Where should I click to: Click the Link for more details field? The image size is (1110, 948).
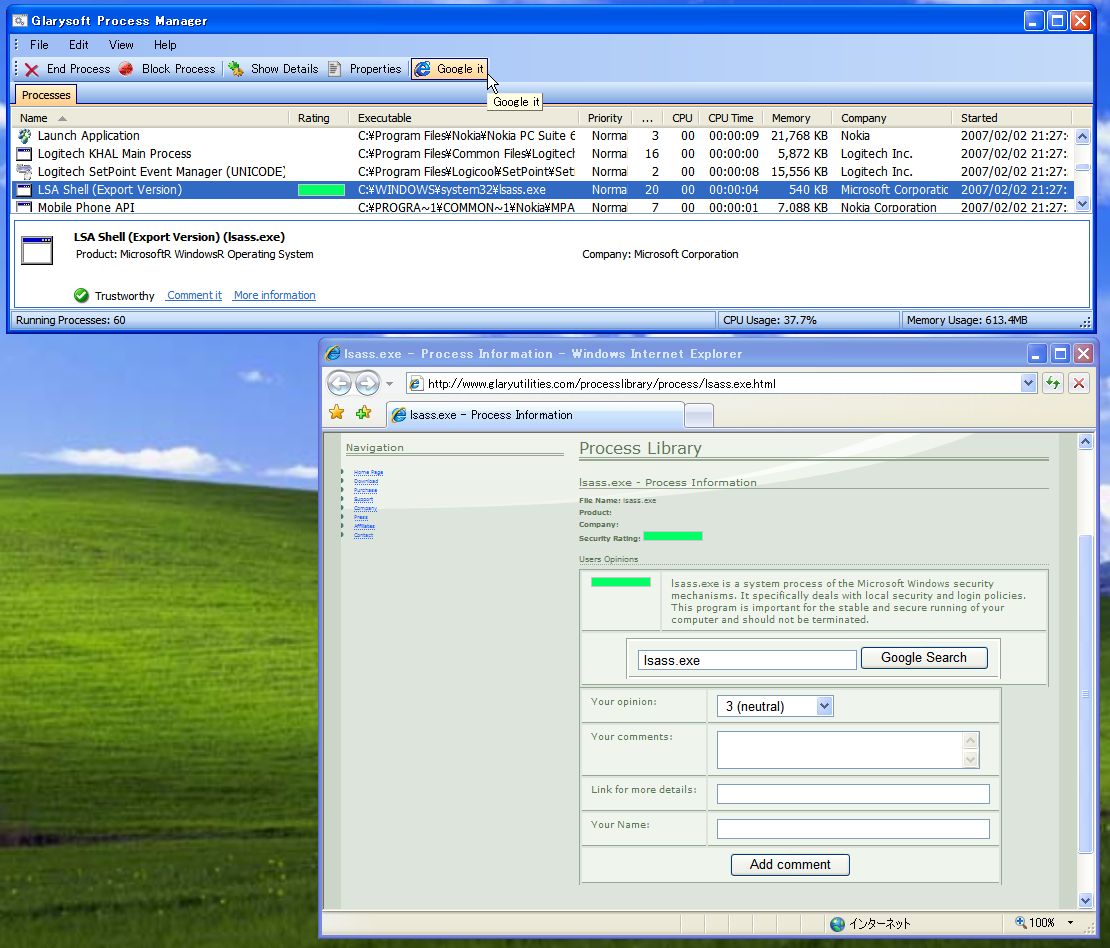(853, 794)
